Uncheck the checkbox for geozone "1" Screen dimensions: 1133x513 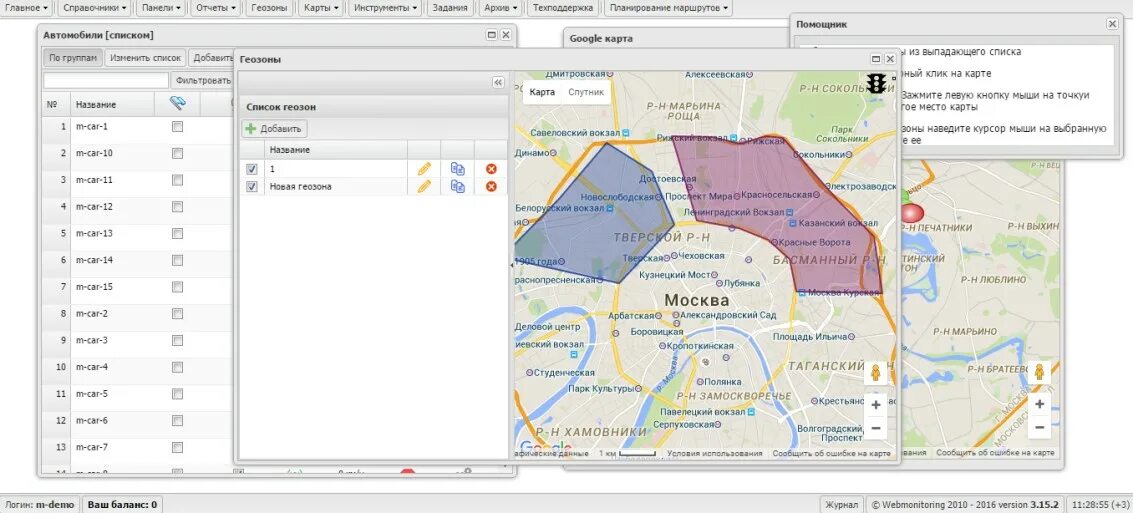point(251,168)
